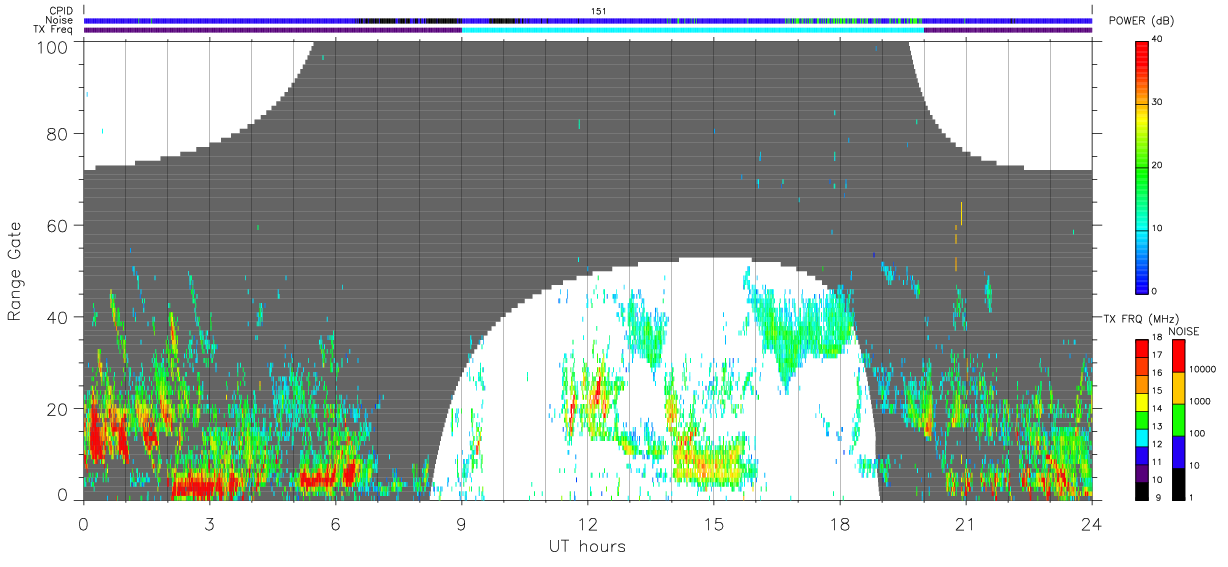Click the black bottom block of TX FRQ colorbar

[x=1142, y=490]
